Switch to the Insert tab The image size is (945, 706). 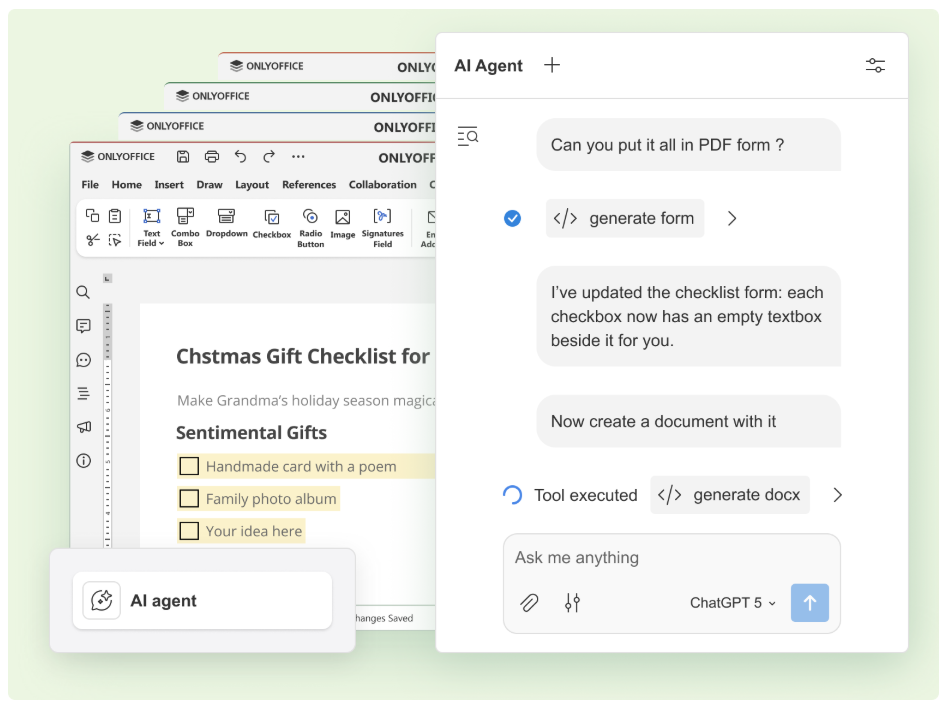168,184
